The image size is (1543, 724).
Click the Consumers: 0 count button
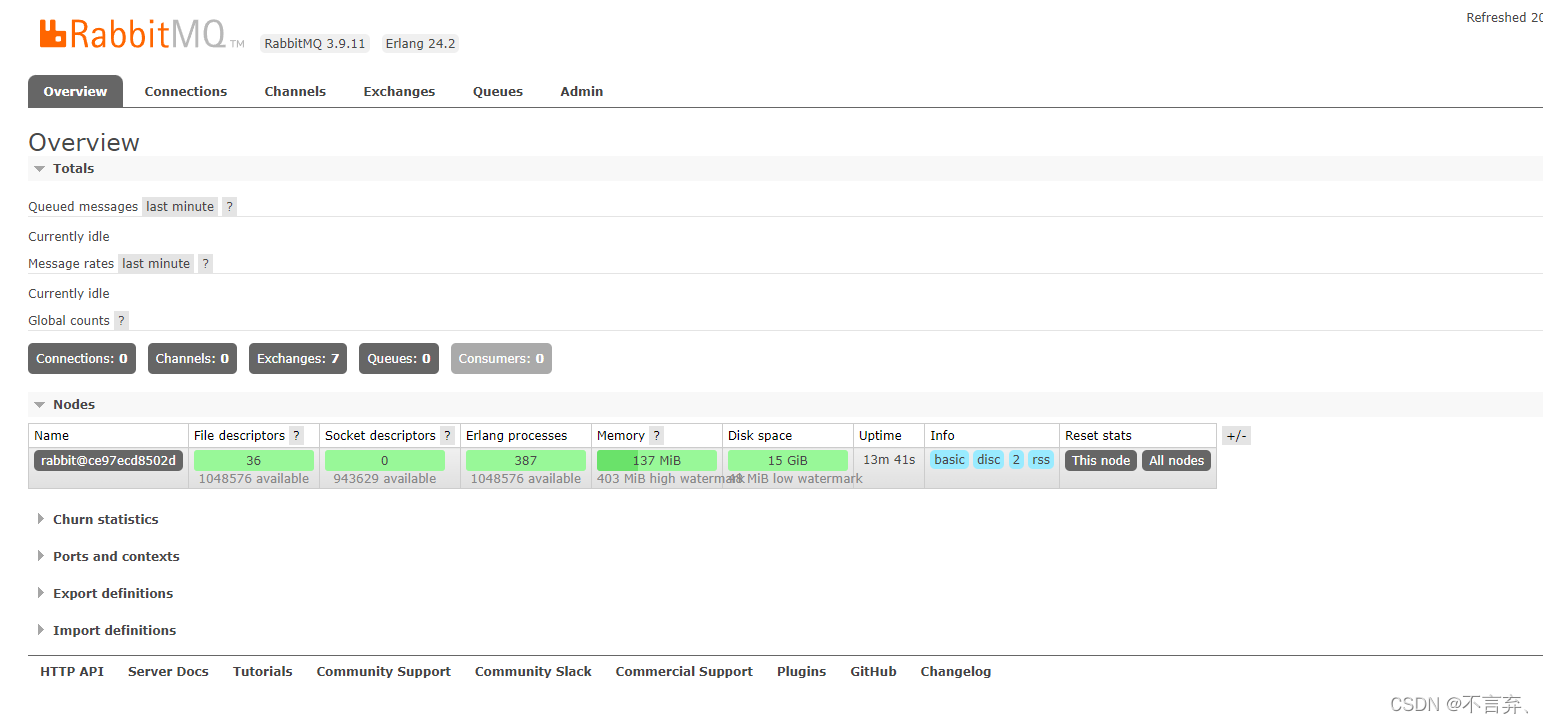(501, 359)
